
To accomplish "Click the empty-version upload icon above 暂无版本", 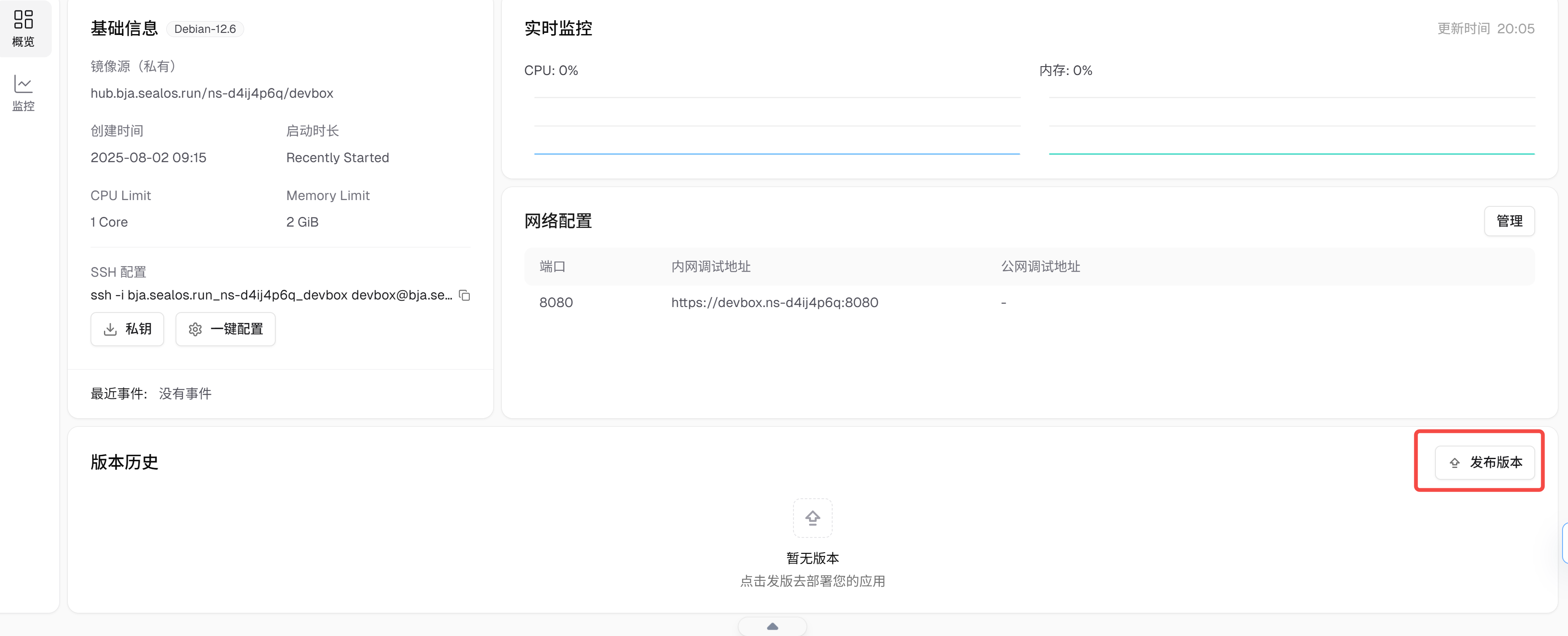I will [812, 518].
